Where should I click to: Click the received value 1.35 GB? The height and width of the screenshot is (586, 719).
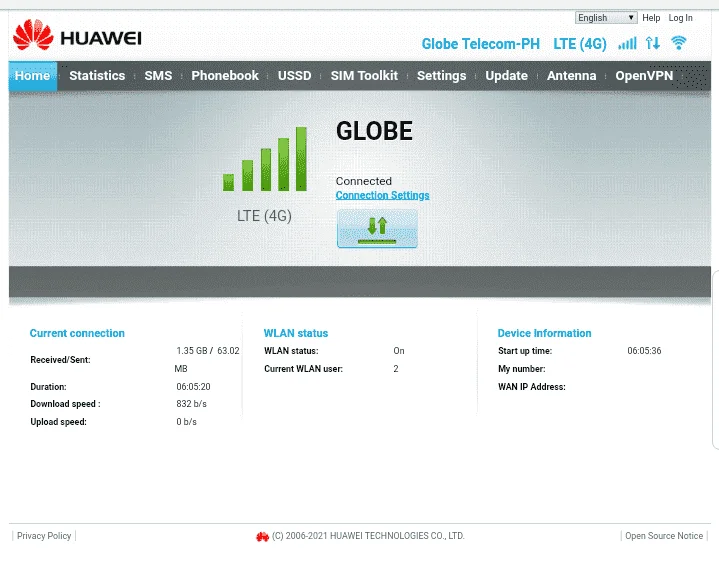(x=192, y=351)
